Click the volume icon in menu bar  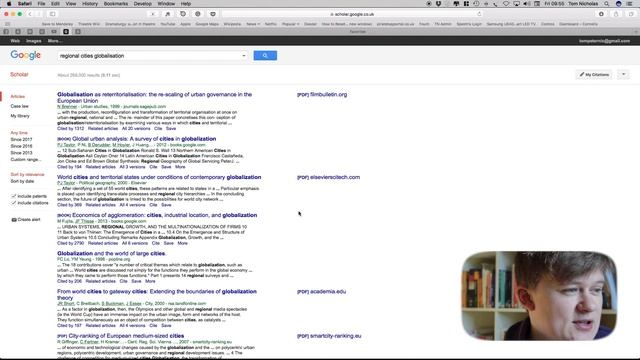pyautogui.click(x=527, y=4)
